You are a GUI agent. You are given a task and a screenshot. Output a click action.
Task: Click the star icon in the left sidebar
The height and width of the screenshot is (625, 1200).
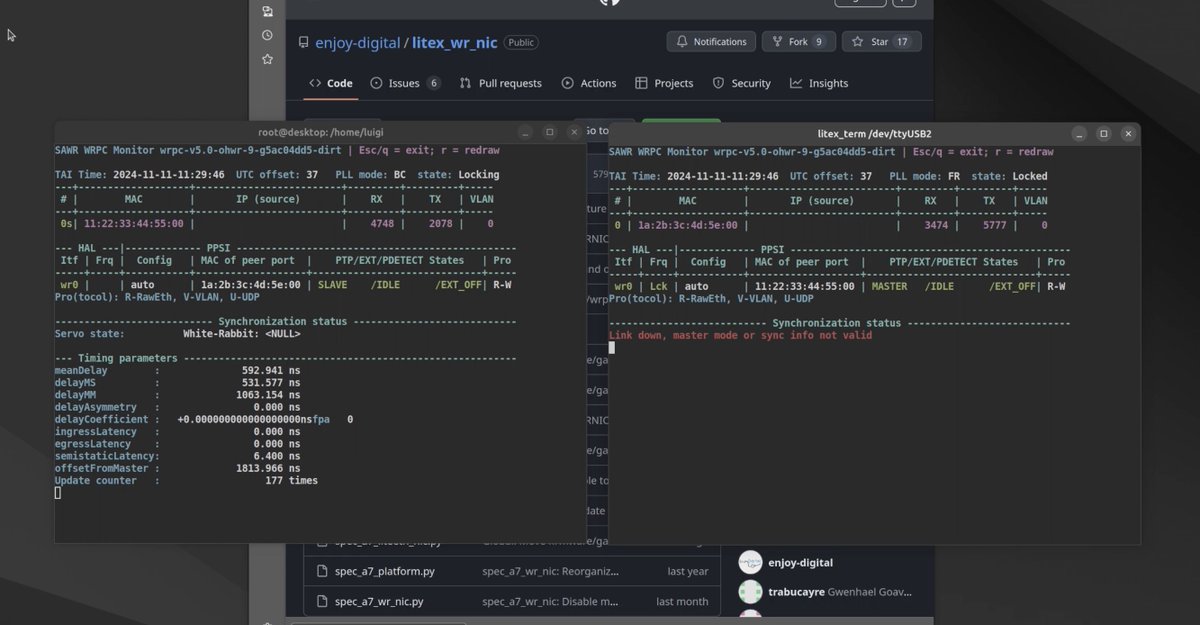click(x=267, y=59)
